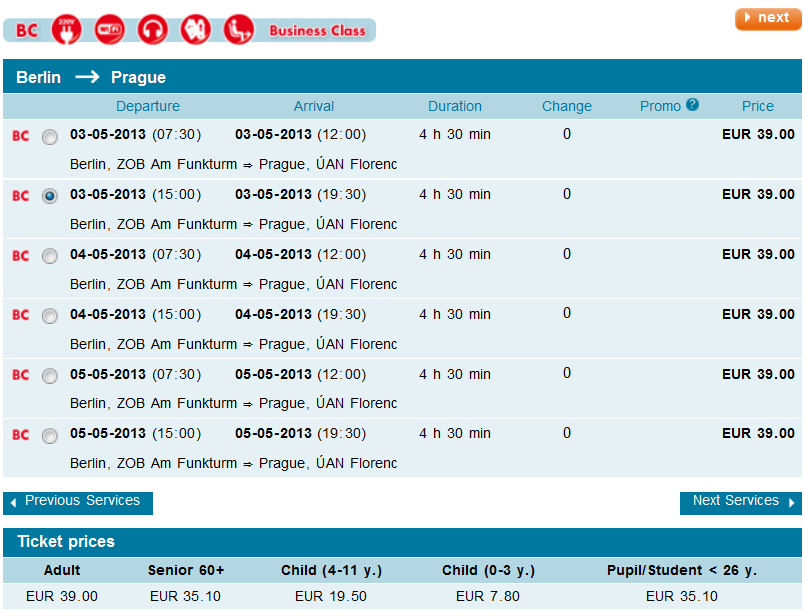Go to Previous Services
This screenshot has width=805, height=613.
coord(78,501)
